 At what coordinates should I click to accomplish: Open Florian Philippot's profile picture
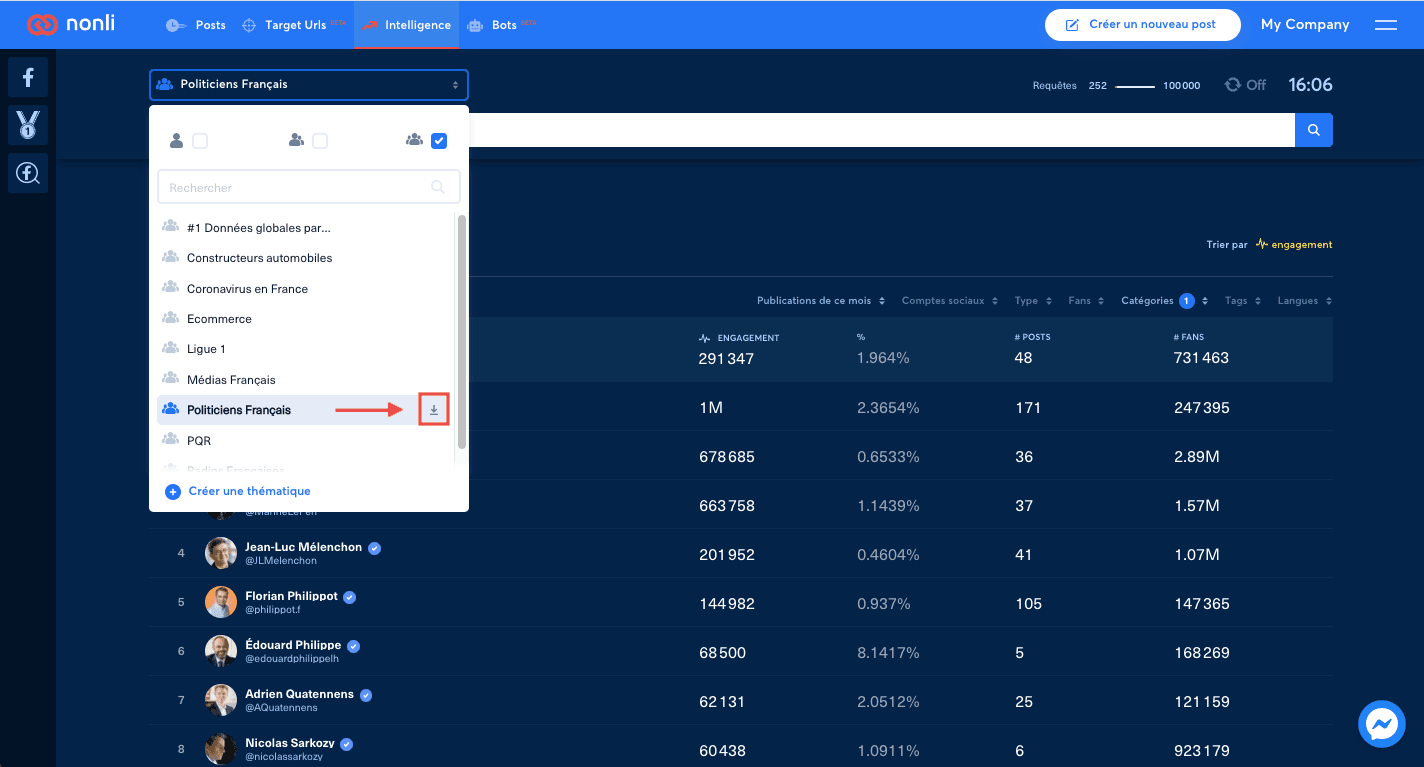[x=221, y=602]
